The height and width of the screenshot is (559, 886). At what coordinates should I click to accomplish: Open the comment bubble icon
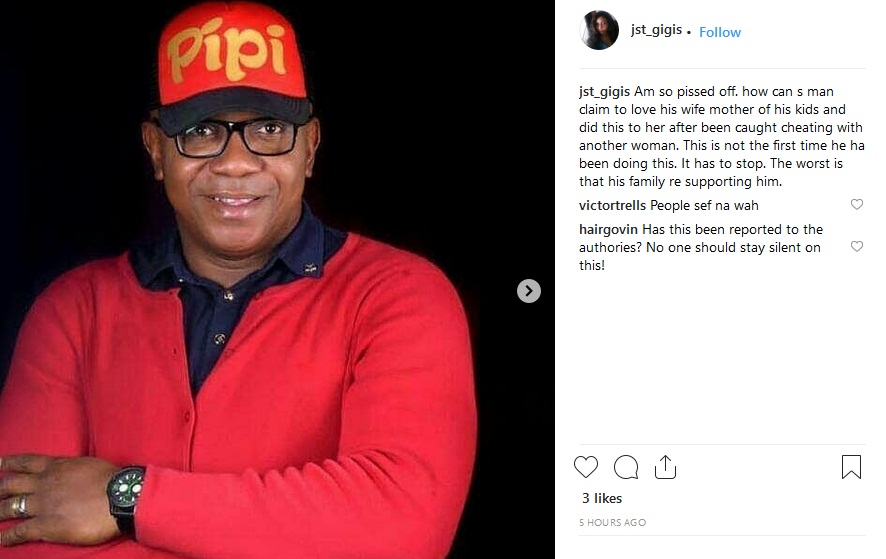(626, 467)
